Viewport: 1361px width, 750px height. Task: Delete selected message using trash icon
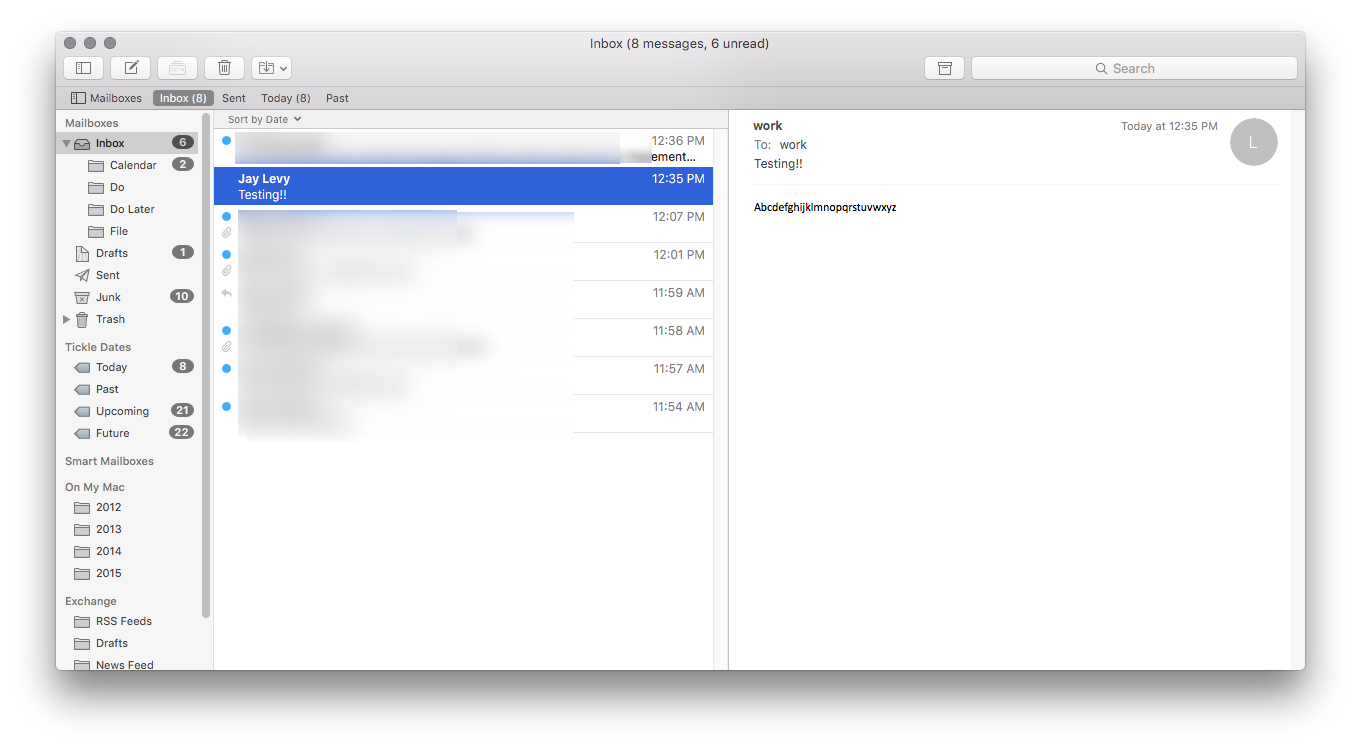224,67
